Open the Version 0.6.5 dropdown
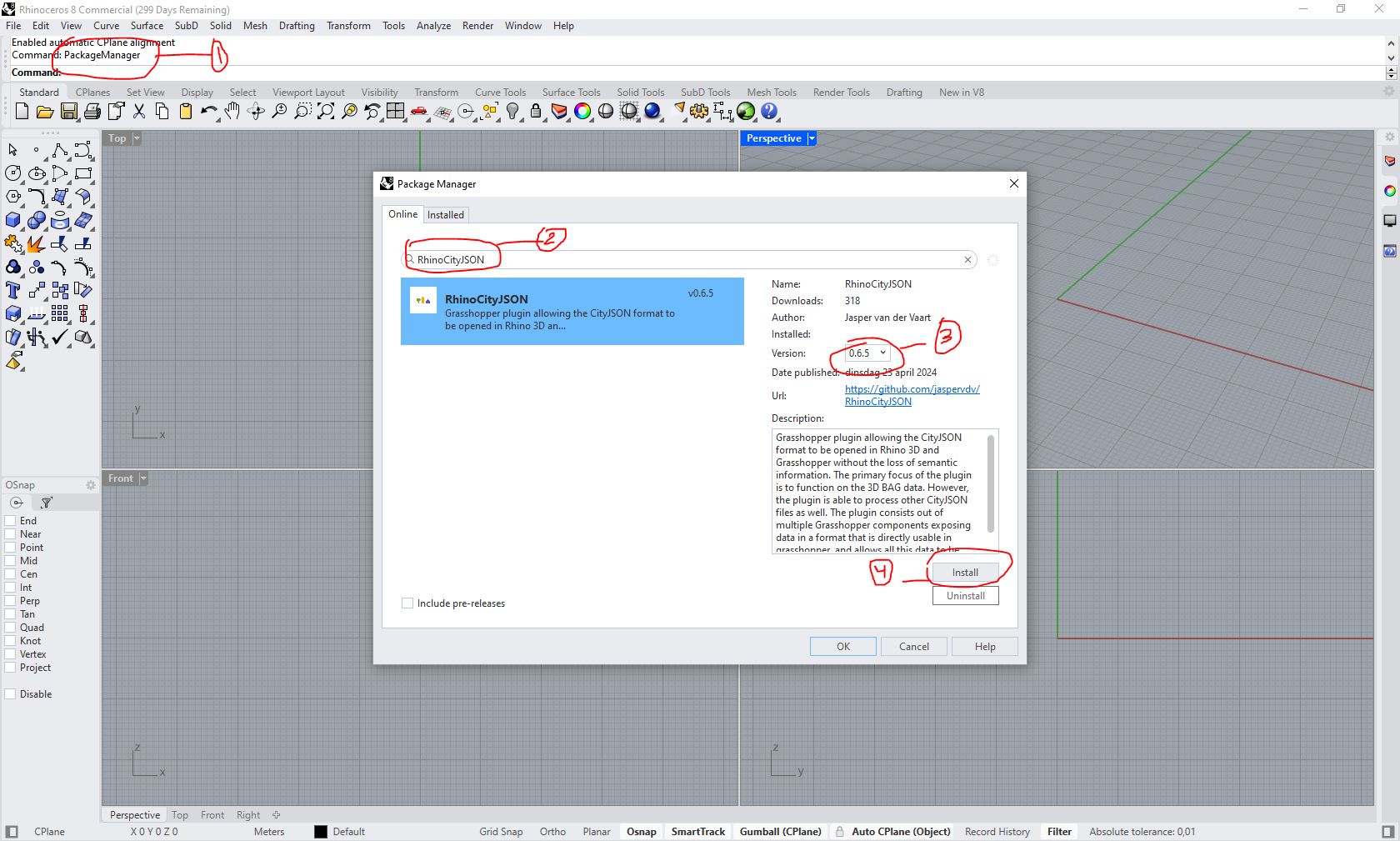Image resolution: width=1400 pixels, height=841 pixels. click(867, 353)
